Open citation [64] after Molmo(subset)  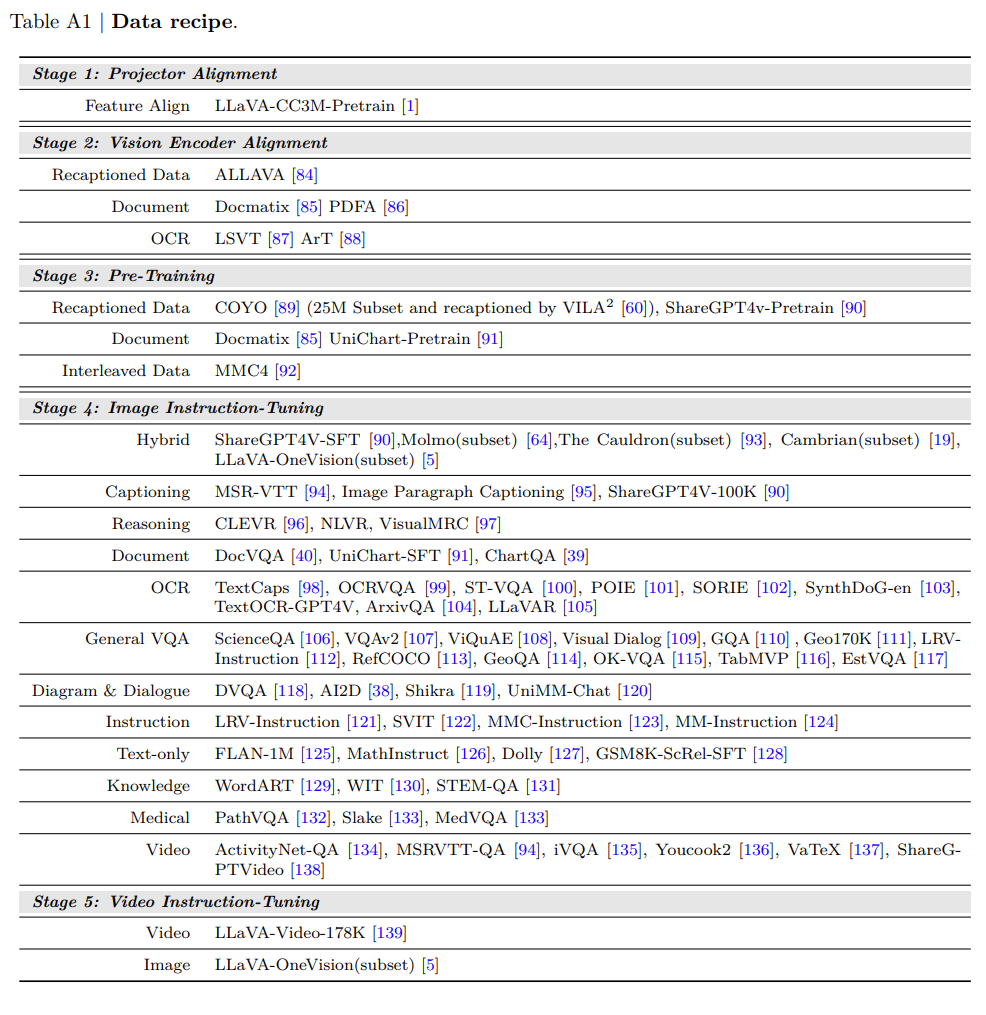539,440
